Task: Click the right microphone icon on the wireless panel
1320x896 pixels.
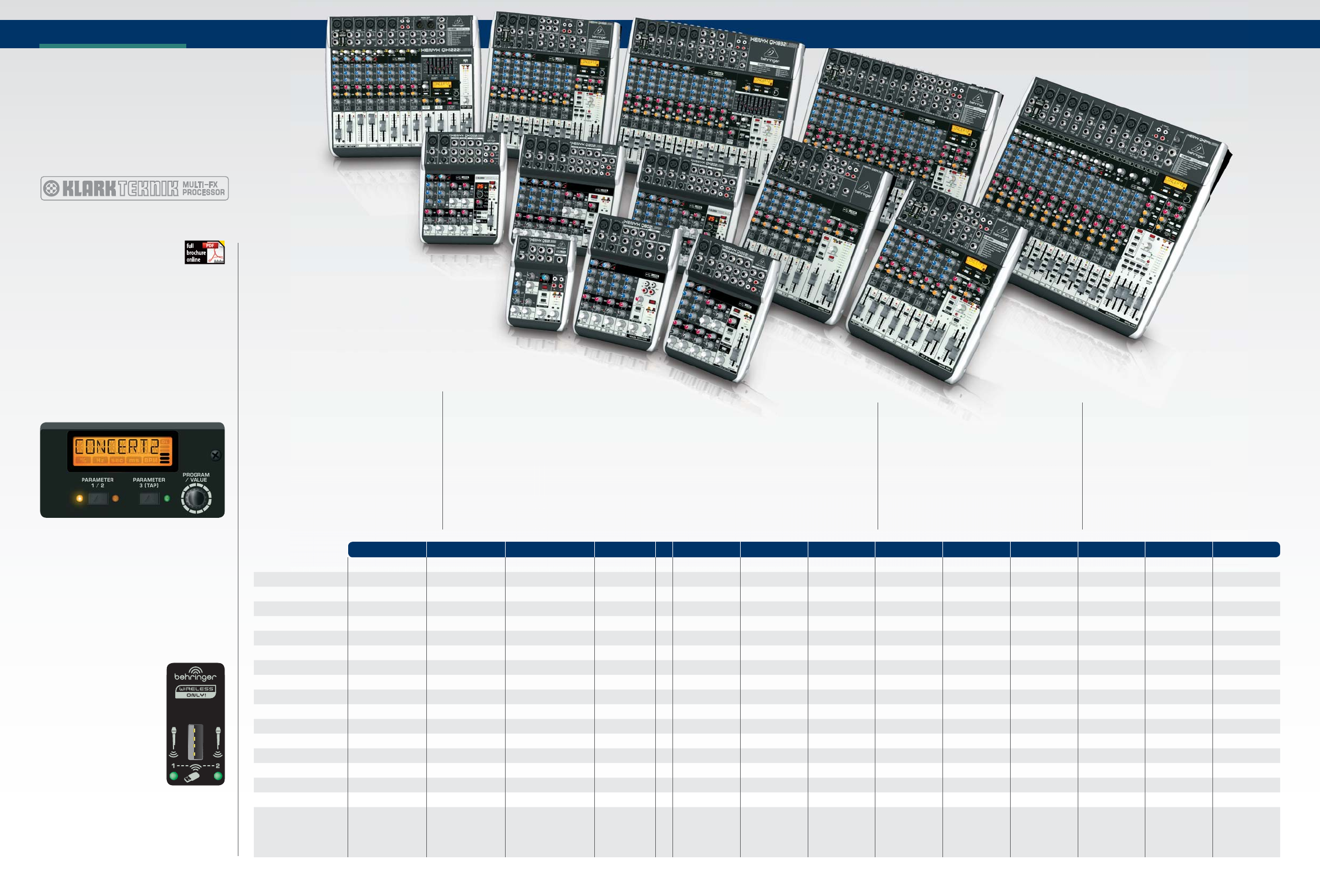Action: tap(217, 739)
